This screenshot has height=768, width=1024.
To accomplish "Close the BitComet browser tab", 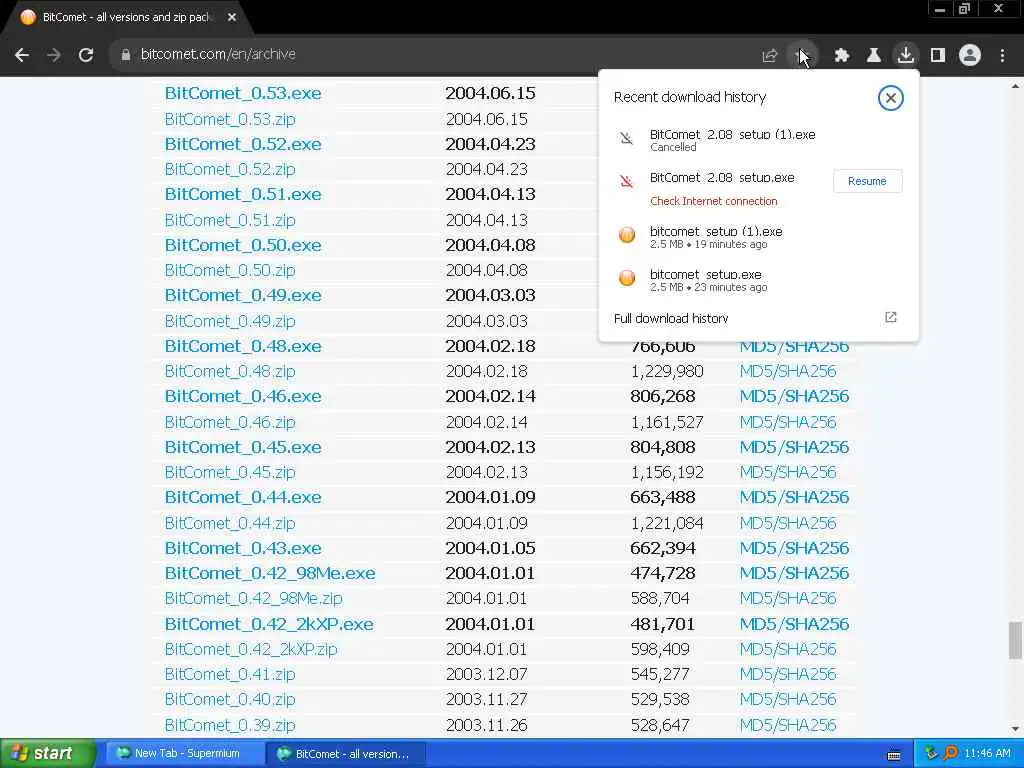I will (232, 18).
